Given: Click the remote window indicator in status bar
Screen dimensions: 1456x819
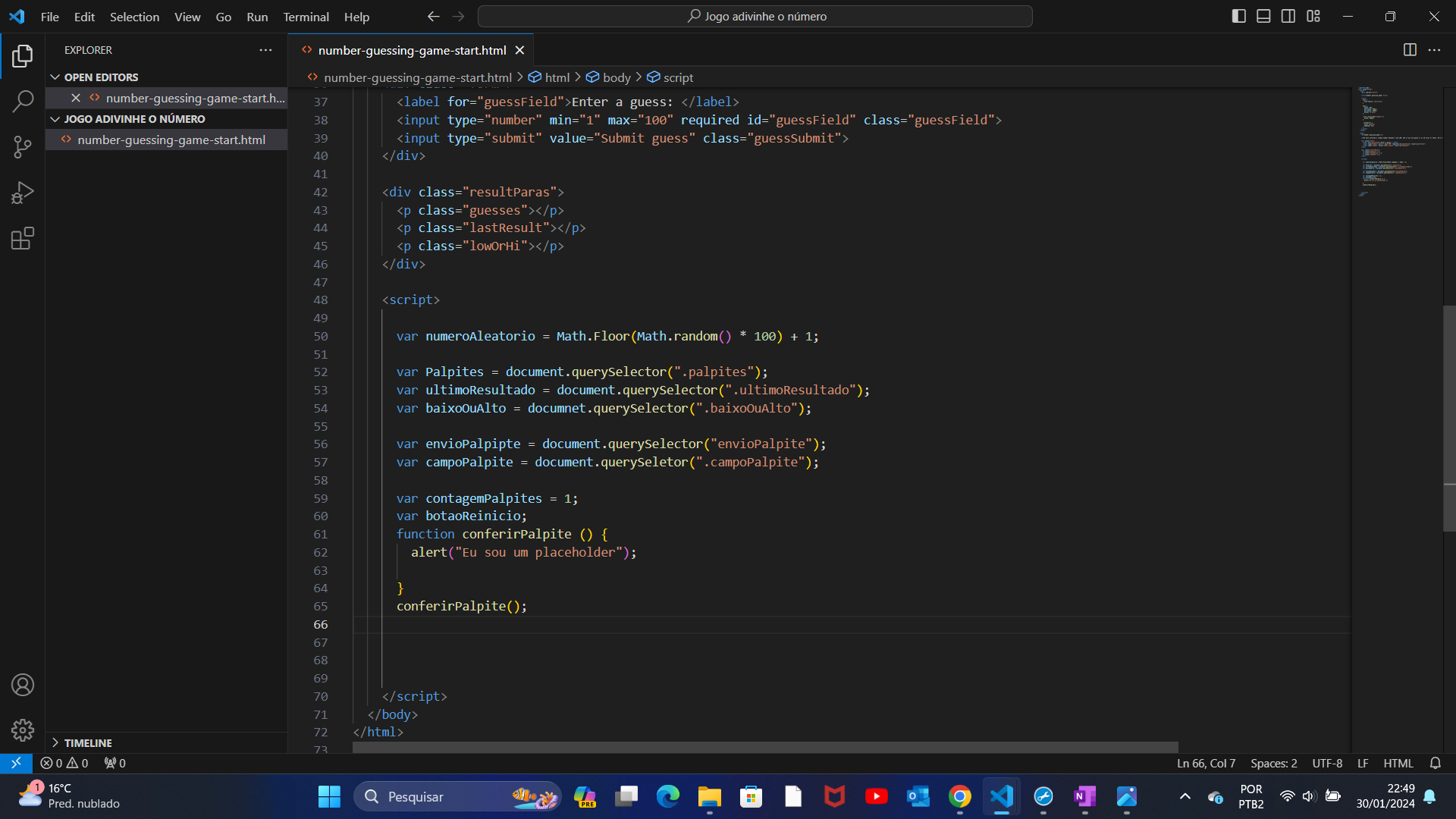Looking at the screenshot, I should tap(16, 763).
